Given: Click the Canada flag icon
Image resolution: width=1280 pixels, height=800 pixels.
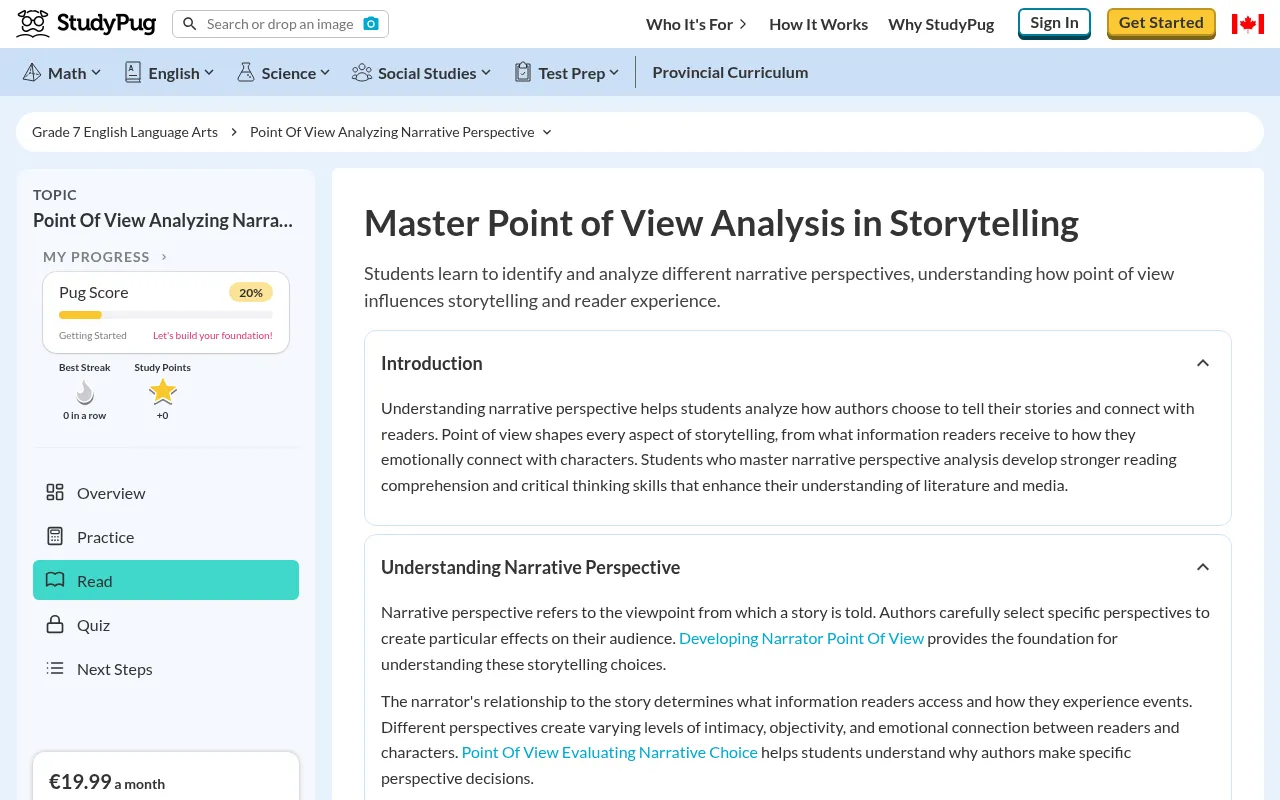Looking at the screenshot, I should pyautogui.click(x=1247, y=24).
